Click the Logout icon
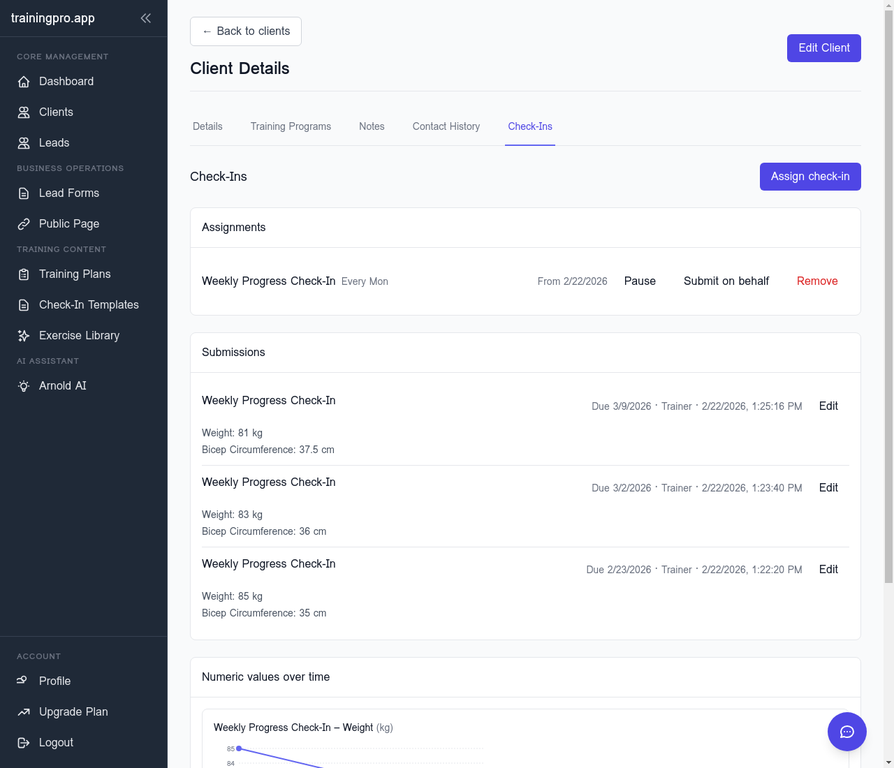The width and height of the screenshot is (894, 768). [x=24, y=743]
